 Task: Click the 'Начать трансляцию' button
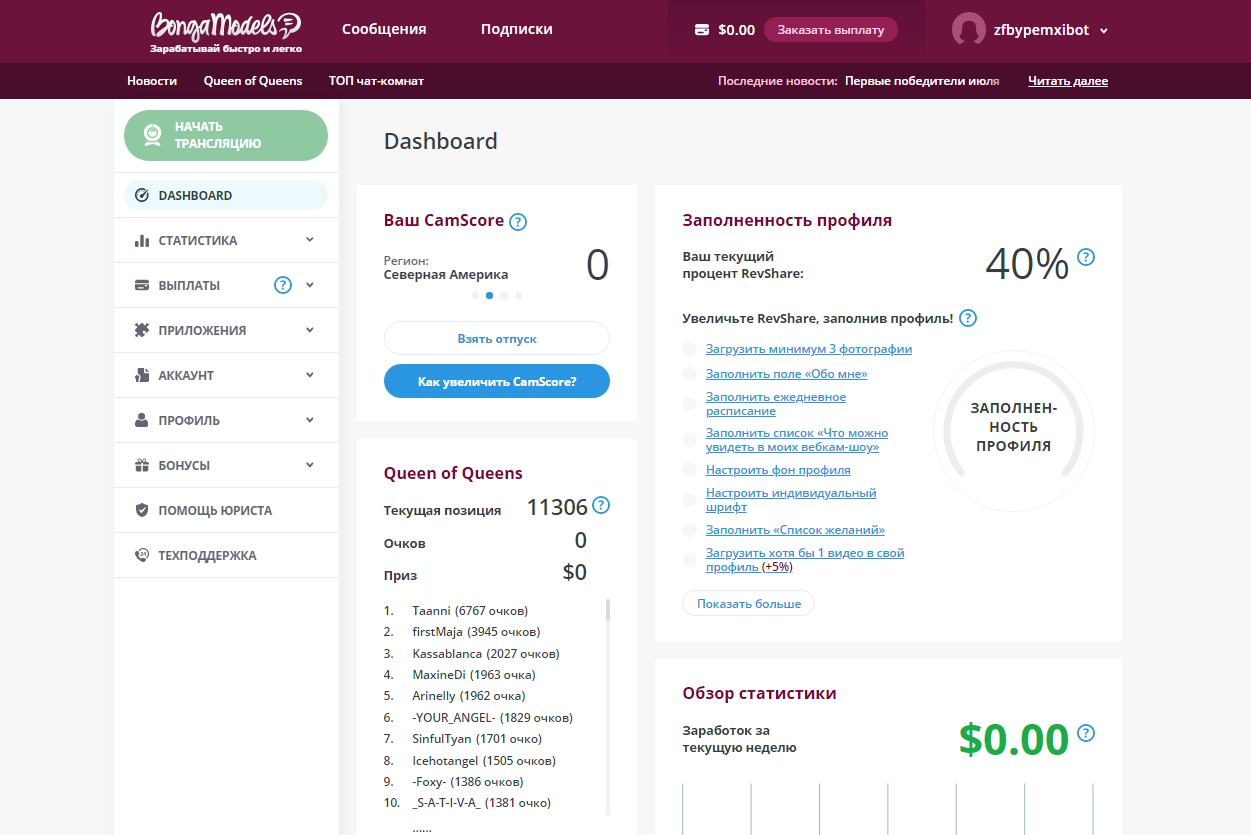[226, 135]
